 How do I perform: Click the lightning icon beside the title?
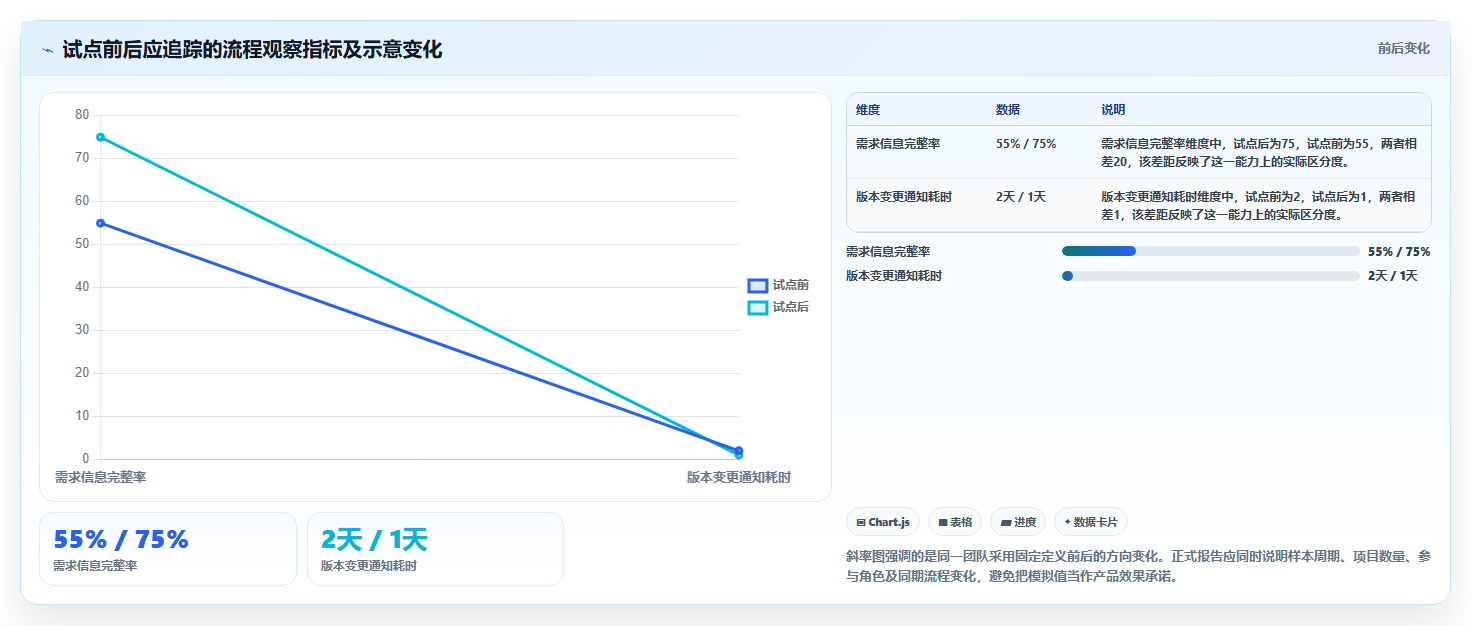click(47, 50)
